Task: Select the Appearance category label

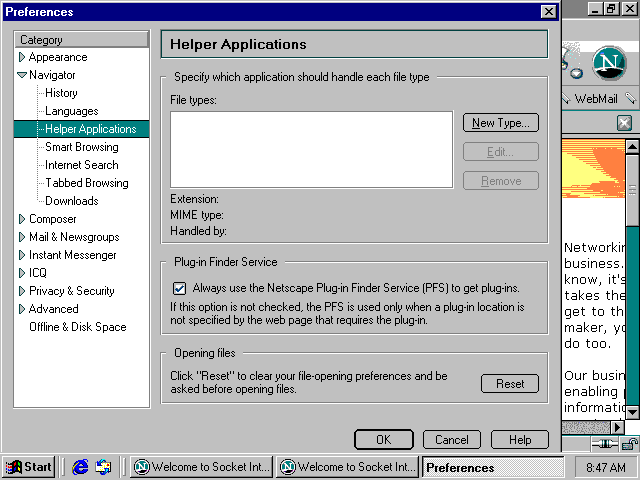Action: click(x=58, y=57)
